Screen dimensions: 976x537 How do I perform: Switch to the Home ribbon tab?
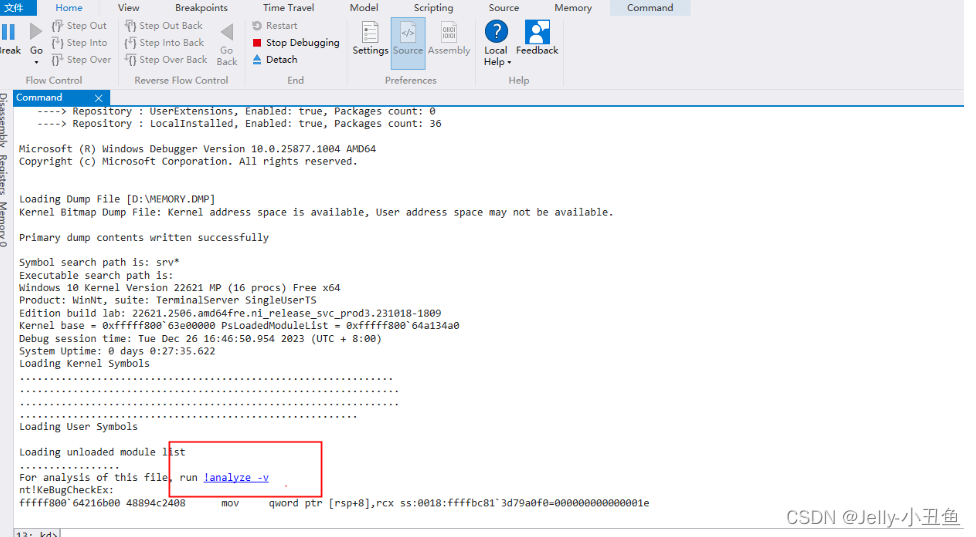(68, 7)
